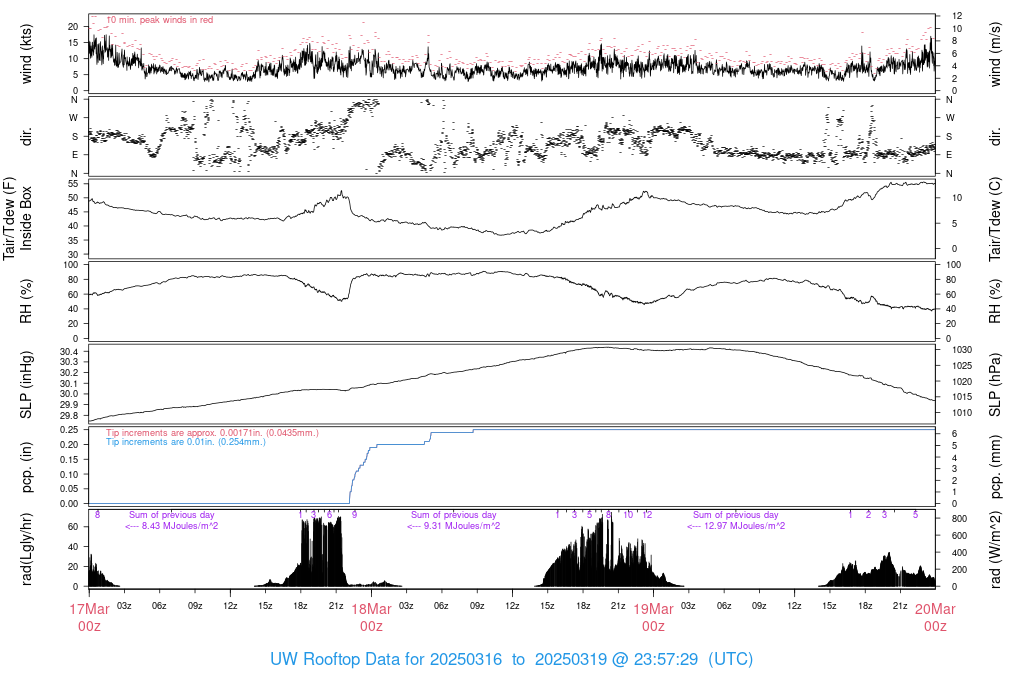Click the 'Inside Box' label on the left
This screenshot has width=1024, height=700.
pos(26,218)
